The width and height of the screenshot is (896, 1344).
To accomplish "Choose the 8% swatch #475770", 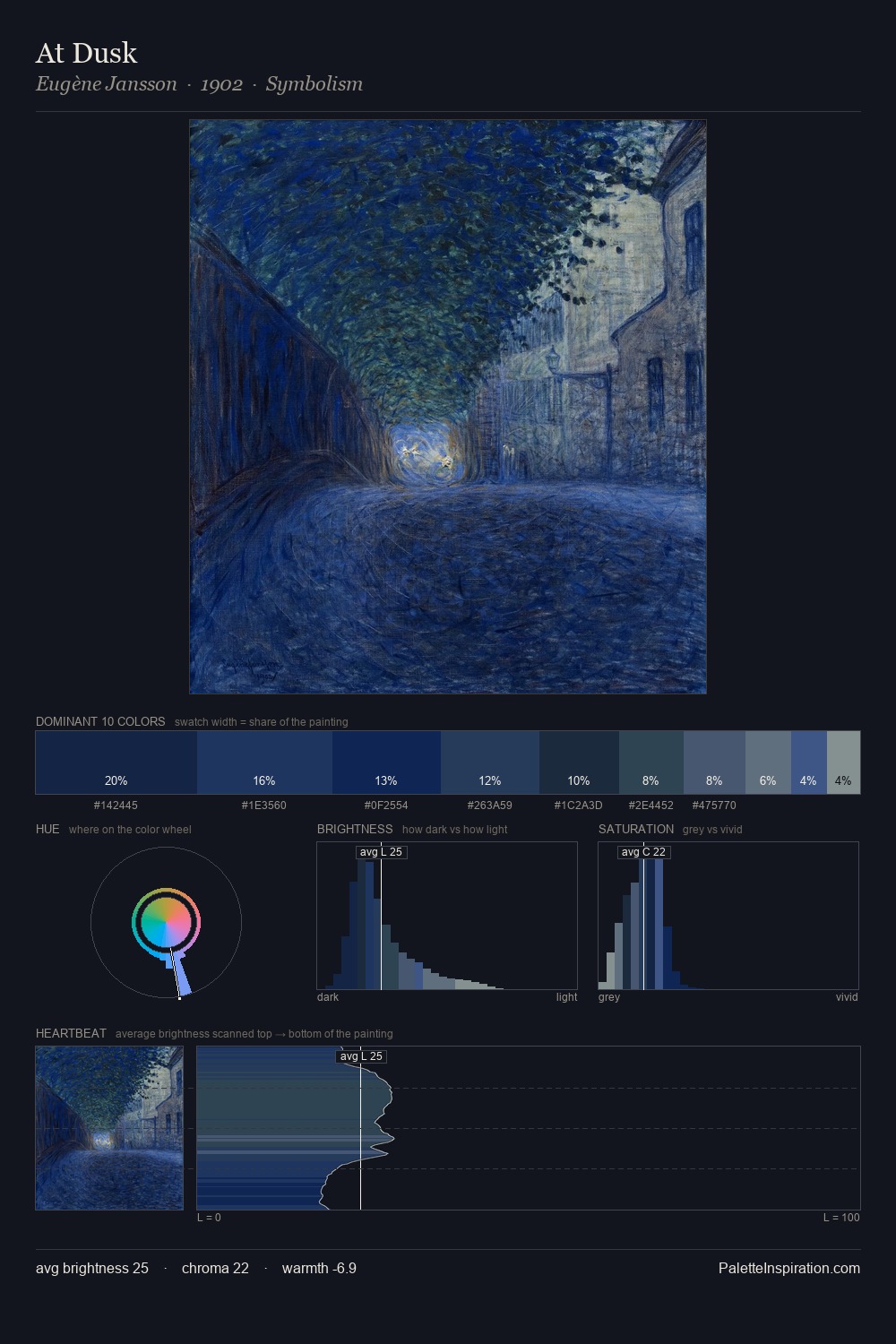I will pos(714,762).
